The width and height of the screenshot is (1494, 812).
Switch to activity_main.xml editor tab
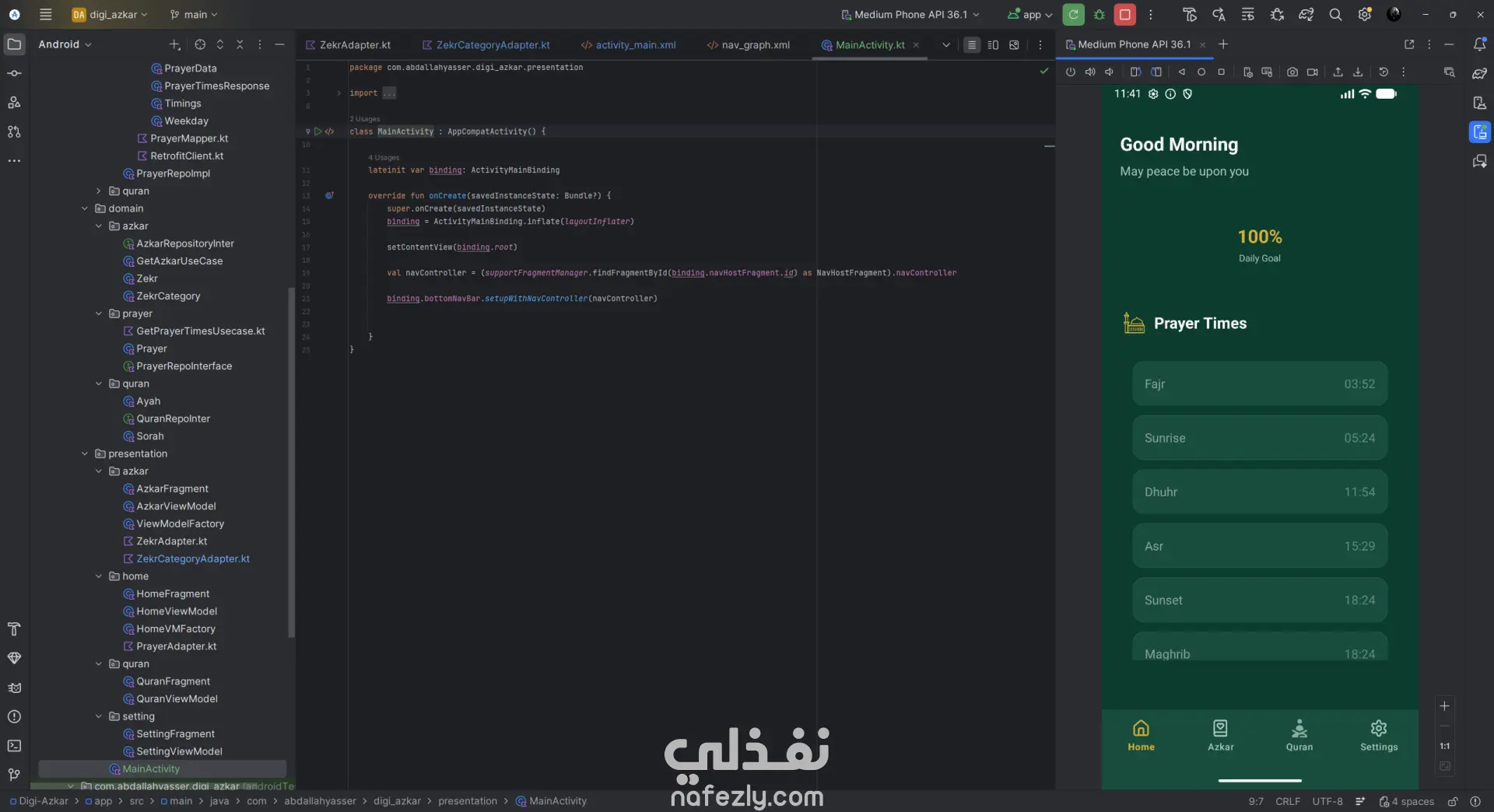pyautogui.click(x=629, y=45)
